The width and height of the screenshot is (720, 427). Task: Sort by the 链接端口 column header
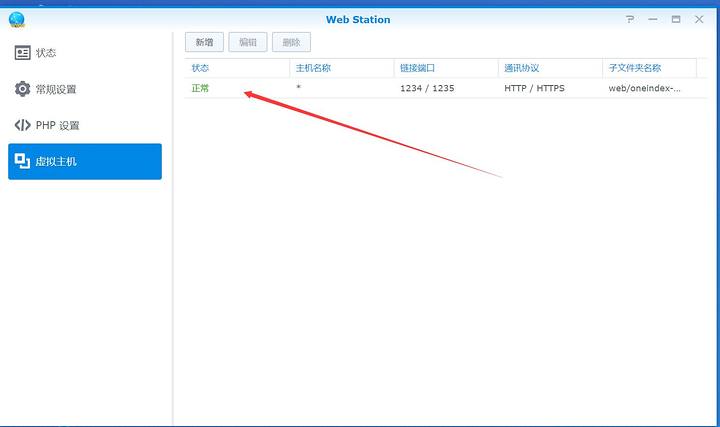[x=446, y=68]
